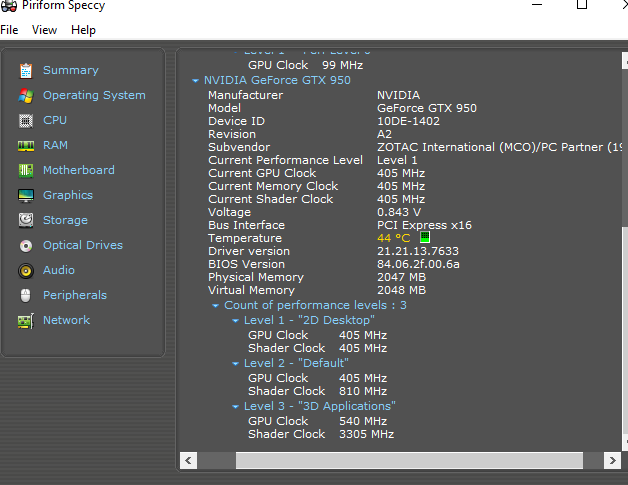Collapse the Level 3 "3D Applications" node
The width and height of the screenshot is (628, 485).
tap(235, 407)
